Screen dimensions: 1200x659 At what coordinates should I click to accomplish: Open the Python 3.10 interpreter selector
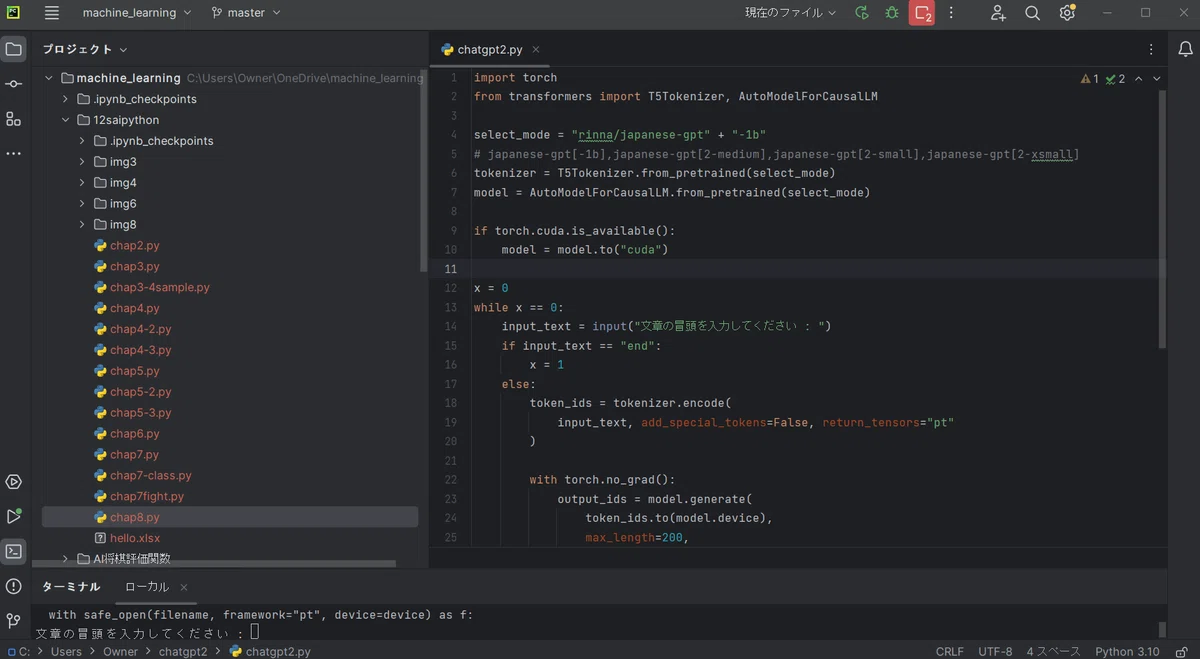click(x=1127, y=651)
